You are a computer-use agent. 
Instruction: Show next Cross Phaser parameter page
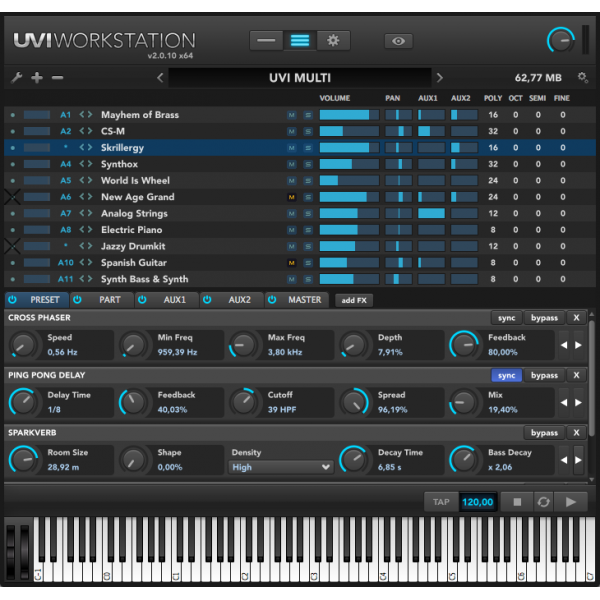pyautogui.click(x=578, y=345)
